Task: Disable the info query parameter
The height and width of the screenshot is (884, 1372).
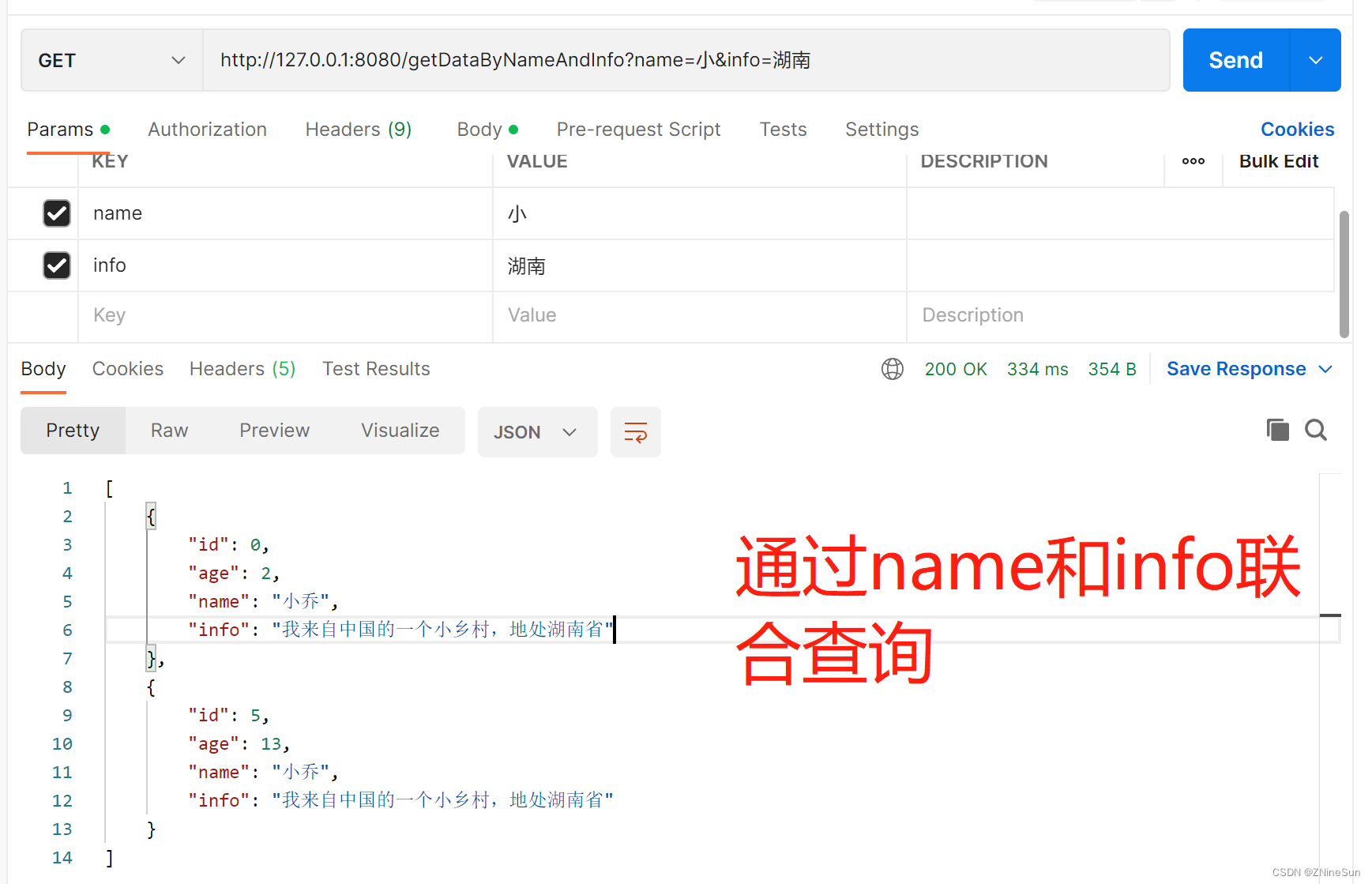Action: [x=56, y=265]
